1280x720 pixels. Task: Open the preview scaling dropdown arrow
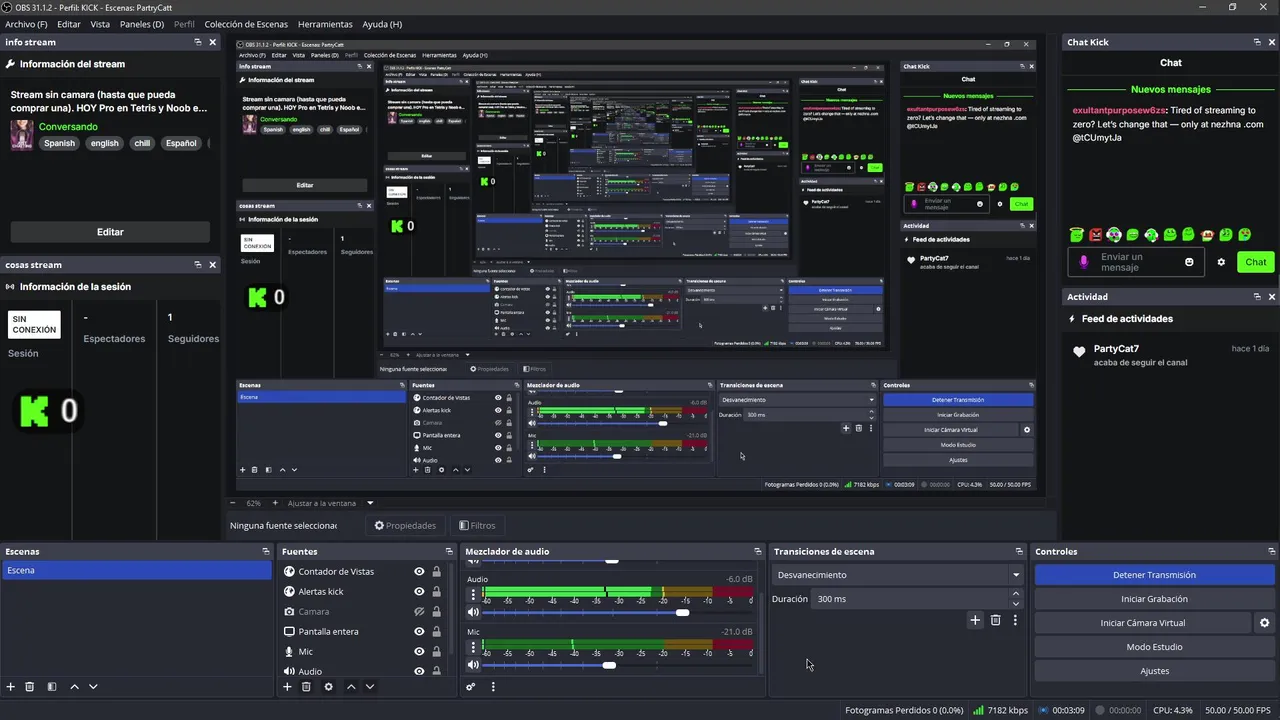pos(370,503)
